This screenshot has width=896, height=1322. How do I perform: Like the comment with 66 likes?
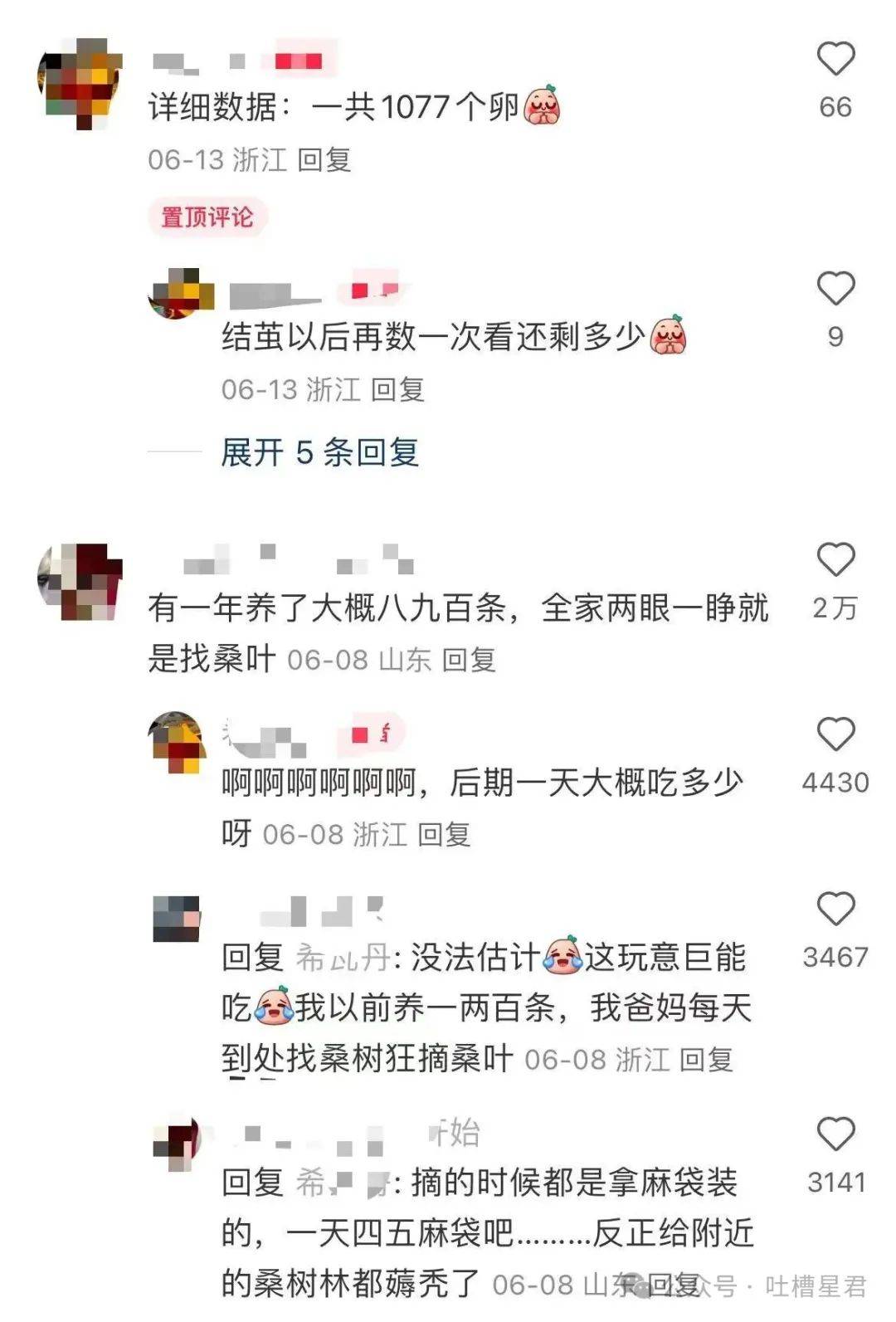pyautogui.click(x=835, y=59)
